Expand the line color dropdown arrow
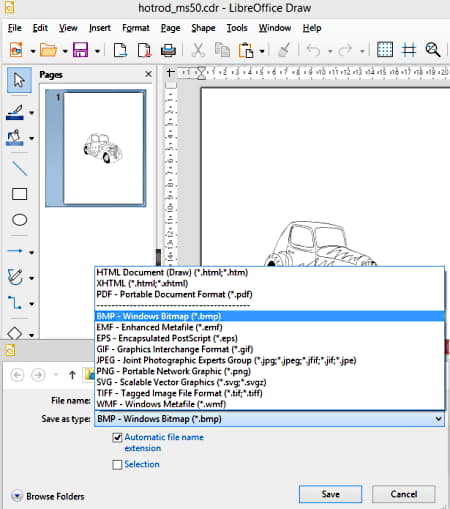 pos(31,113)
